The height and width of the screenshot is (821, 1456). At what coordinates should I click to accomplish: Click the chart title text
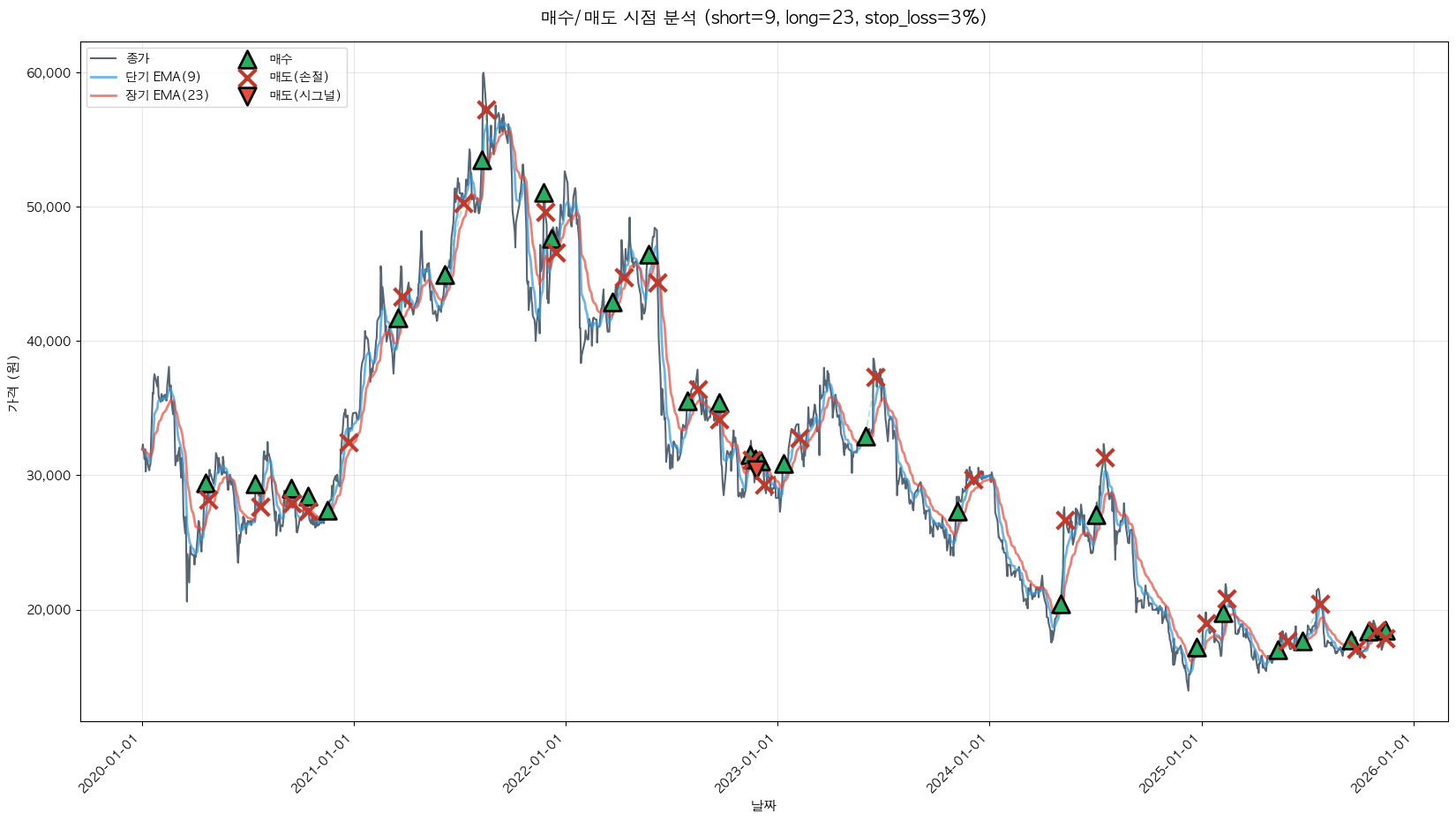coord(763,18)
